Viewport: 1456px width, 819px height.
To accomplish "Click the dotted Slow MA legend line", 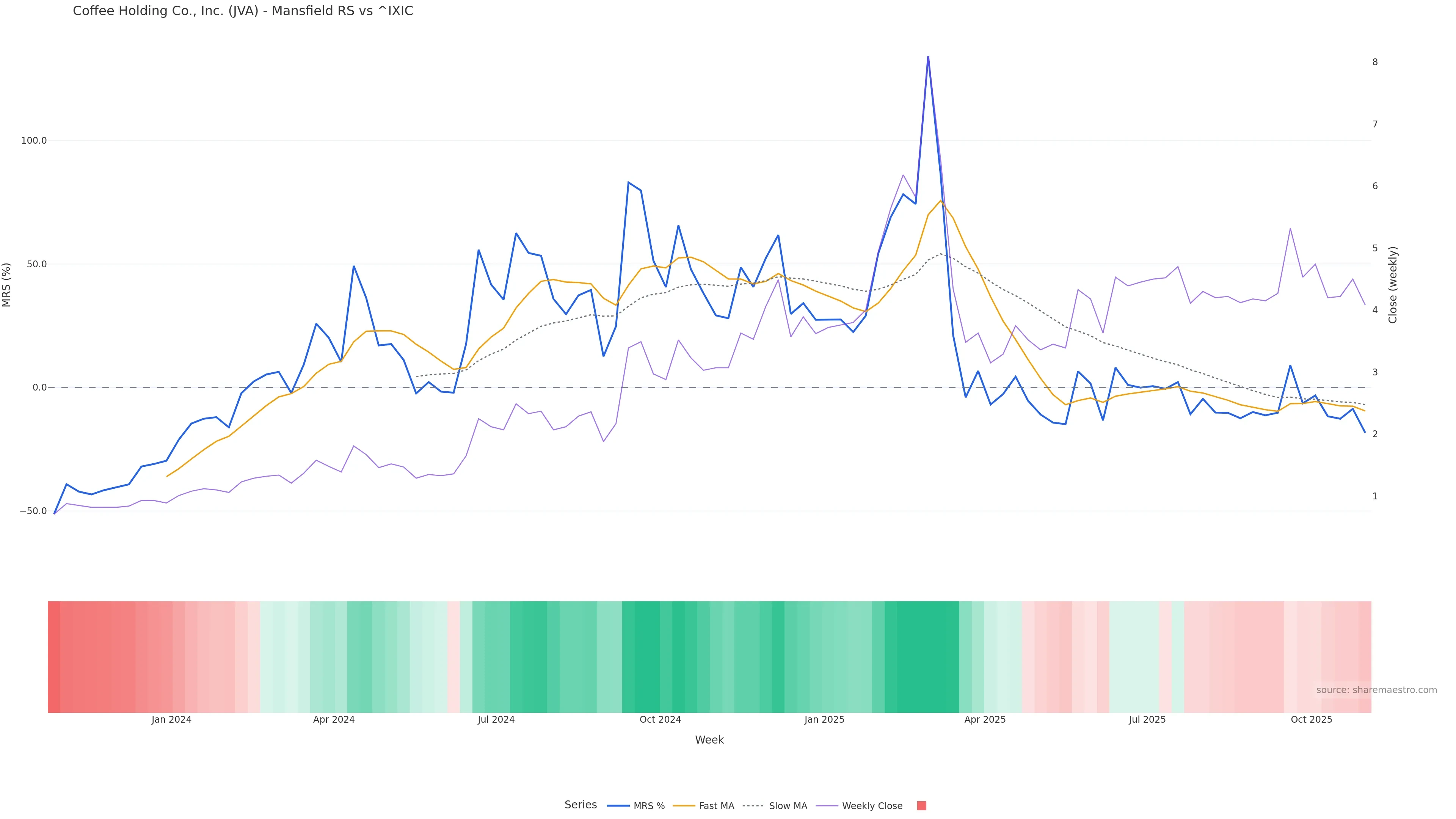I will click(x=753, y=806).
